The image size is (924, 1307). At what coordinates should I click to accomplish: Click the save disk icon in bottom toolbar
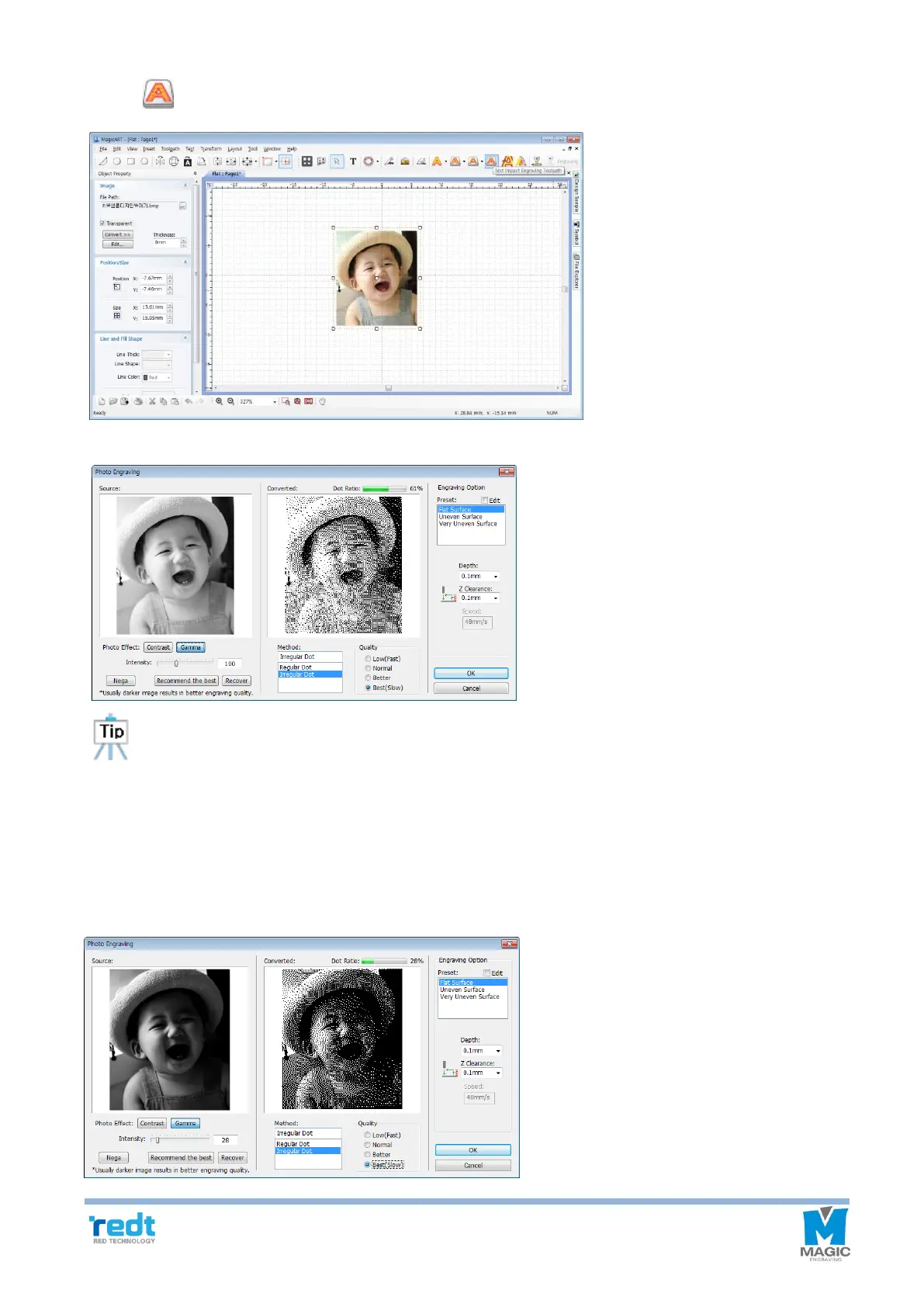click(124, 401)
